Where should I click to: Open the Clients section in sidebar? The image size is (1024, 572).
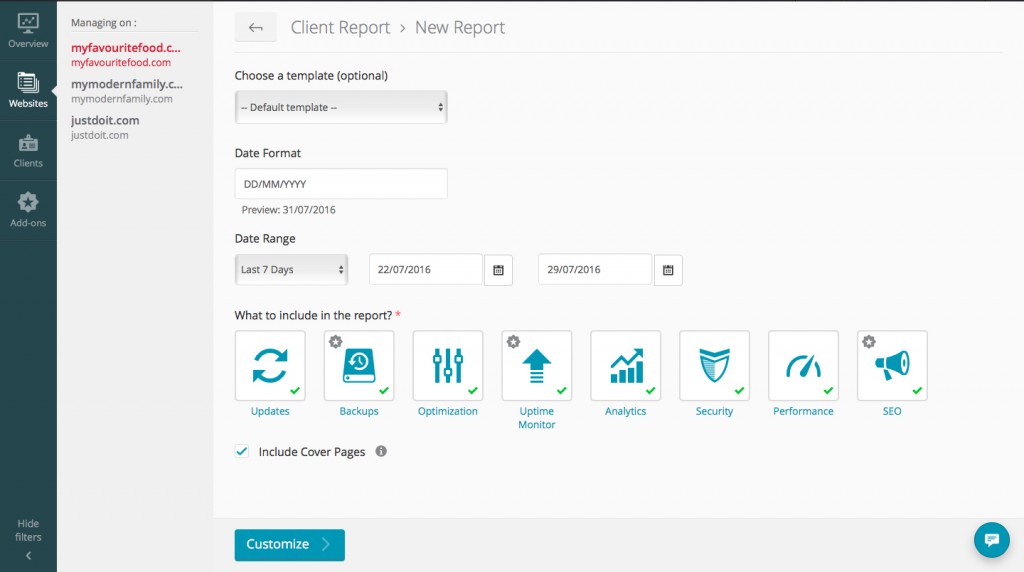click(x=28, y=150)
